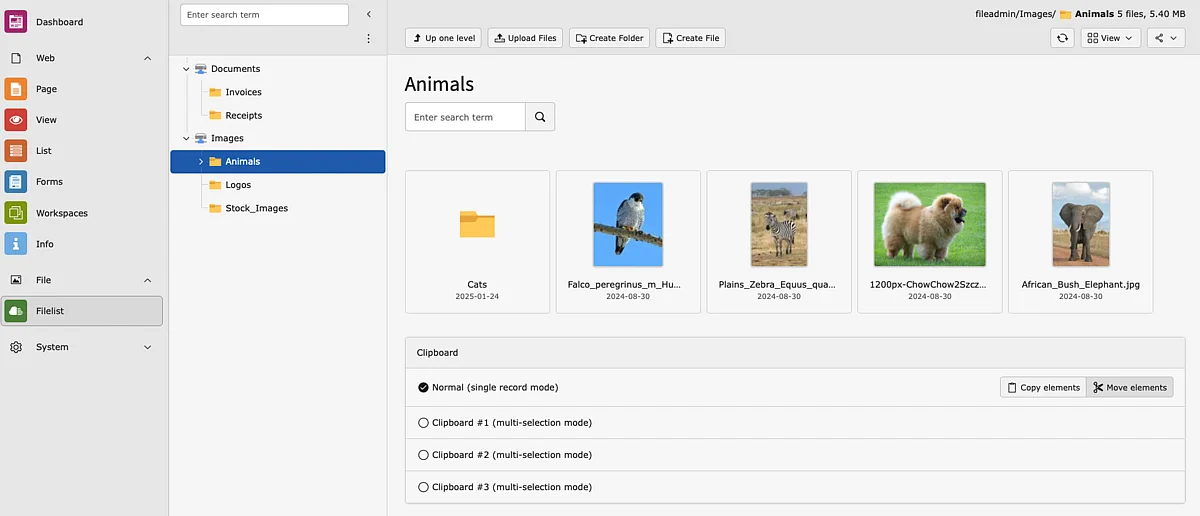
Task: Click the search magnifier button
Action: pyautogui.click(x=540, y=117)
